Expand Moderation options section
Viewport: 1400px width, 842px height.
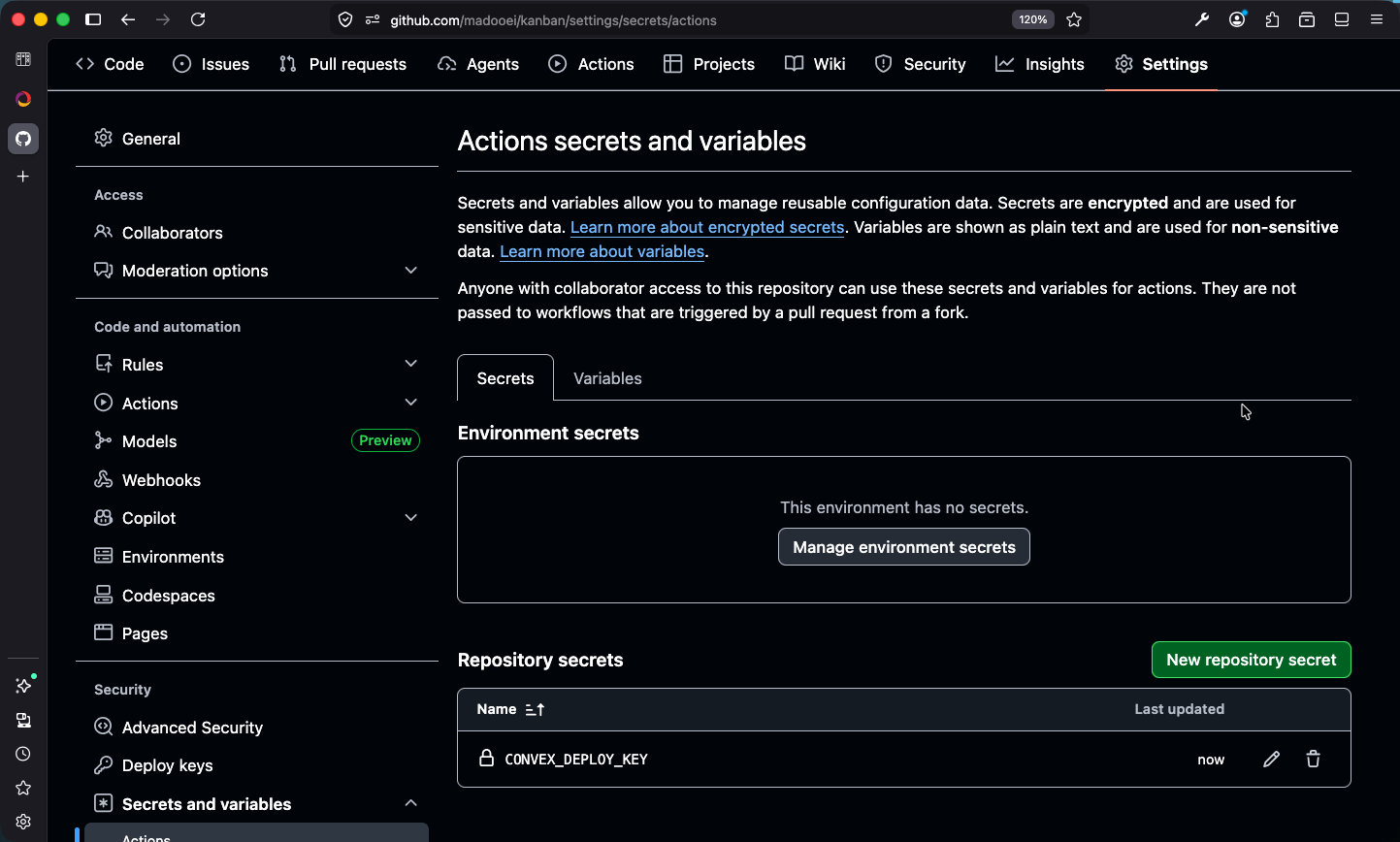tap(410, 271)
